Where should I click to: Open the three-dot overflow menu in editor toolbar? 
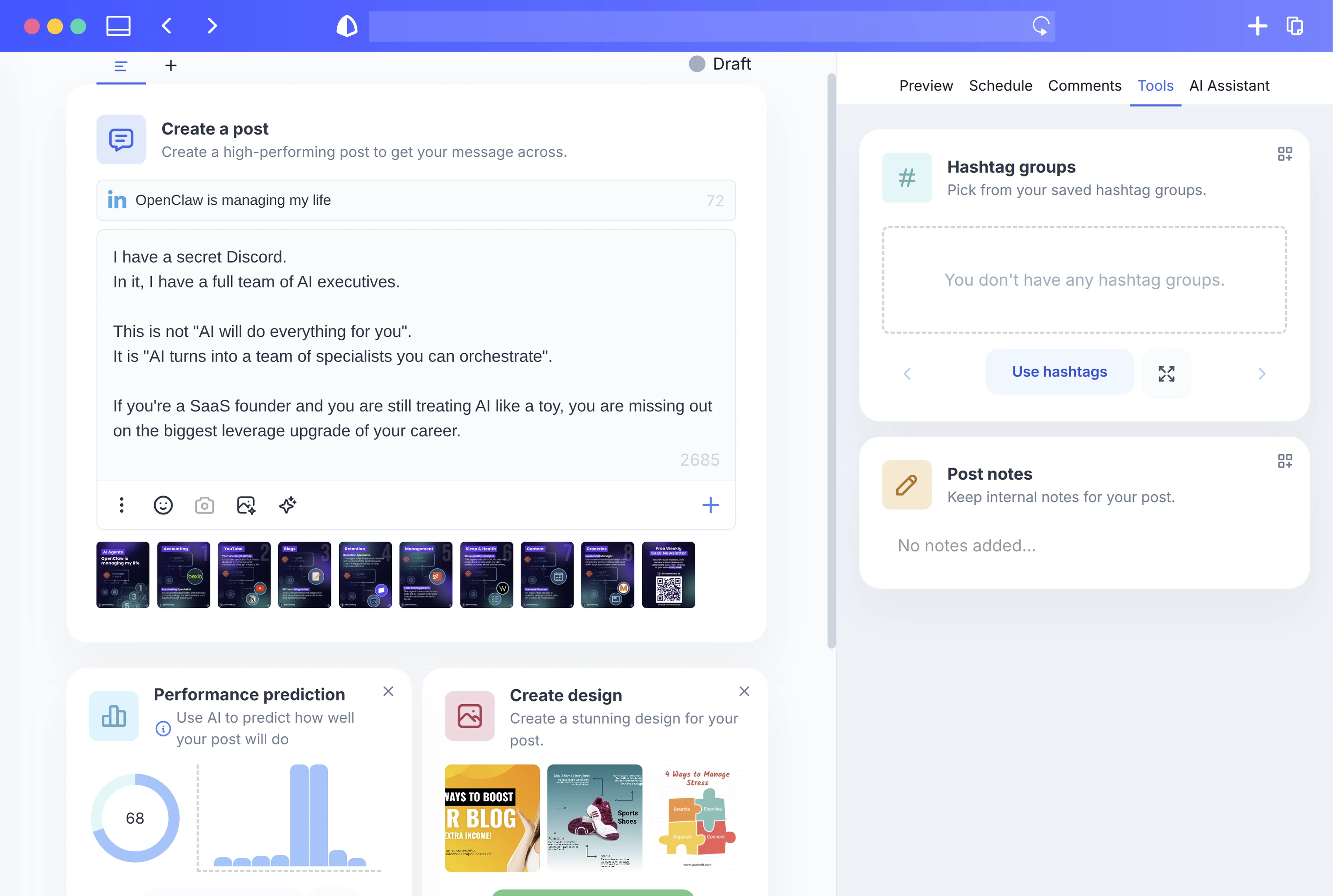pos(121,505)
